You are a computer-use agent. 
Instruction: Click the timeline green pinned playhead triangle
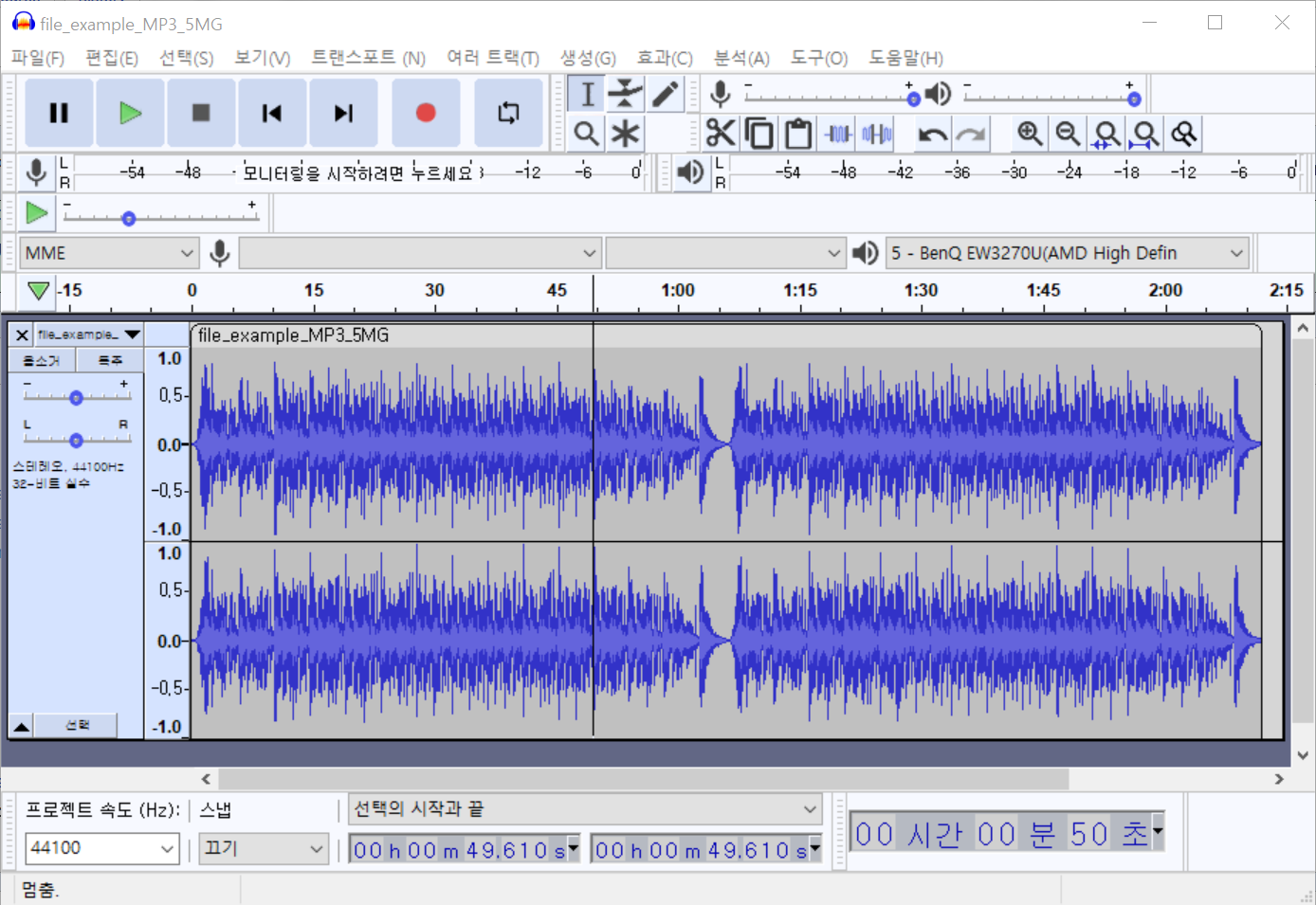click(38, 290)
